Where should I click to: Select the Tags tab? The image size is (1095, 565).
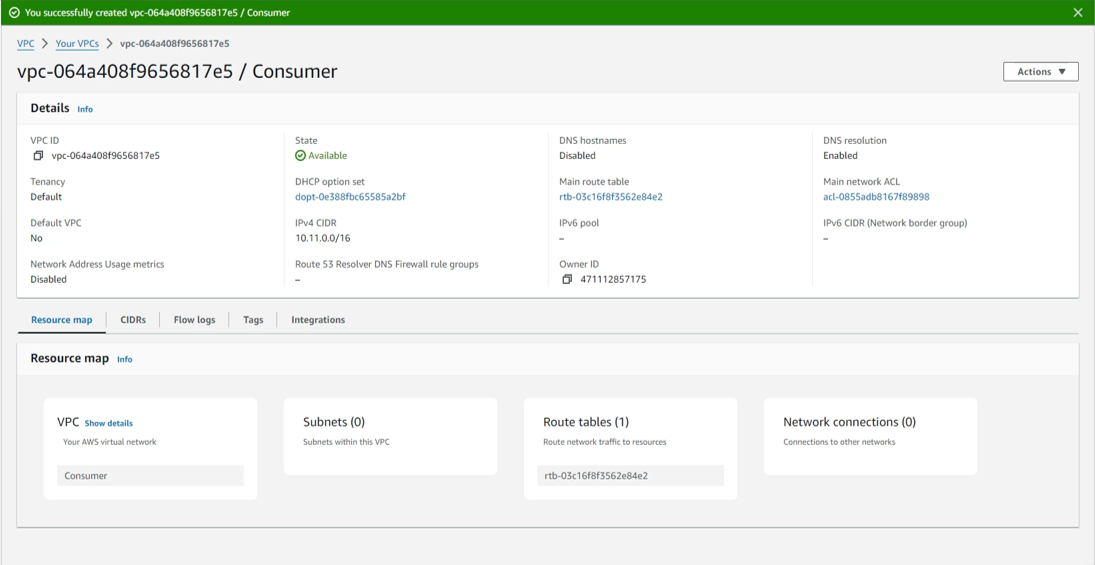[x=253, y=320]
